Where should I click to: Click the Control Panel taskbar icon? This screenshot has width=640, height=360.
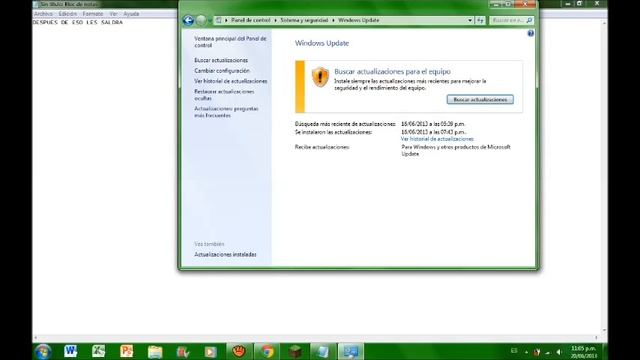pyautogui.click(x=351, y=351)
